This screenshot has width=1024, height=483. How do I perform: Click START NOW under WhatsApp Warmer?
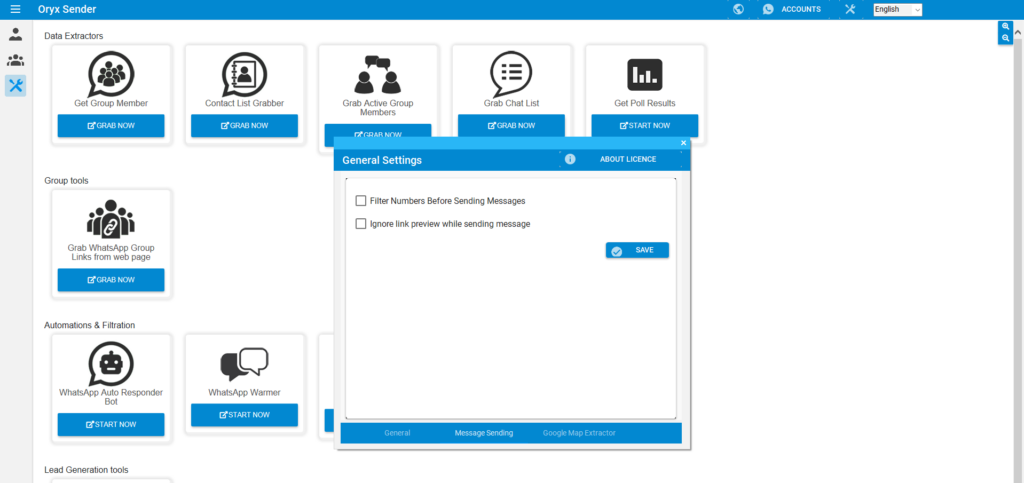click(x=244, y=414)
